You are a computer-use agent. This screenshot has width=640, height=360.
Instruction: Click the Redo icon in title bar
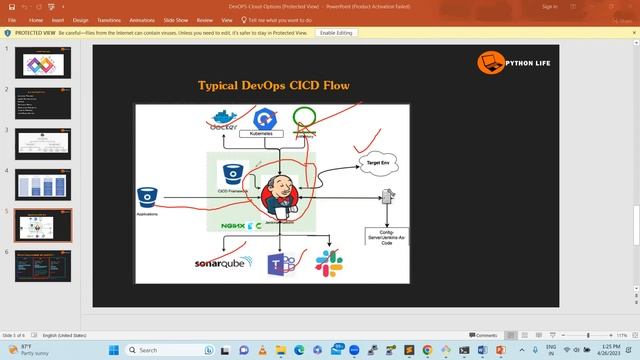click(39, 7)
